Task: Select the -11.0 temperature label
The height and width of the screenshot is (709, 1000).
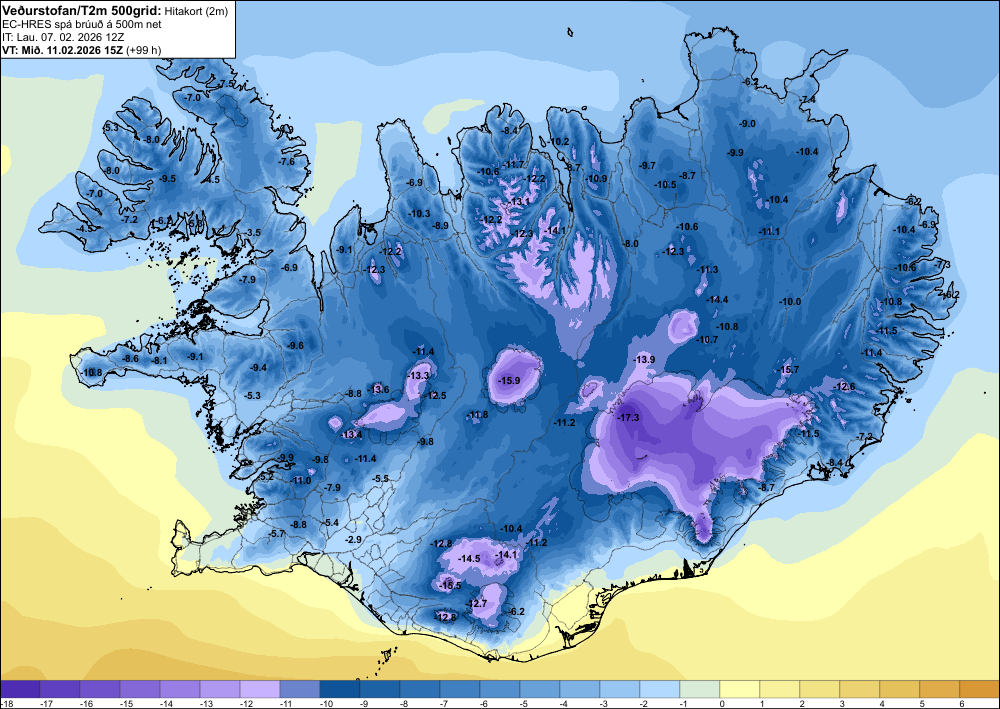Action: (x=301, y=480)
